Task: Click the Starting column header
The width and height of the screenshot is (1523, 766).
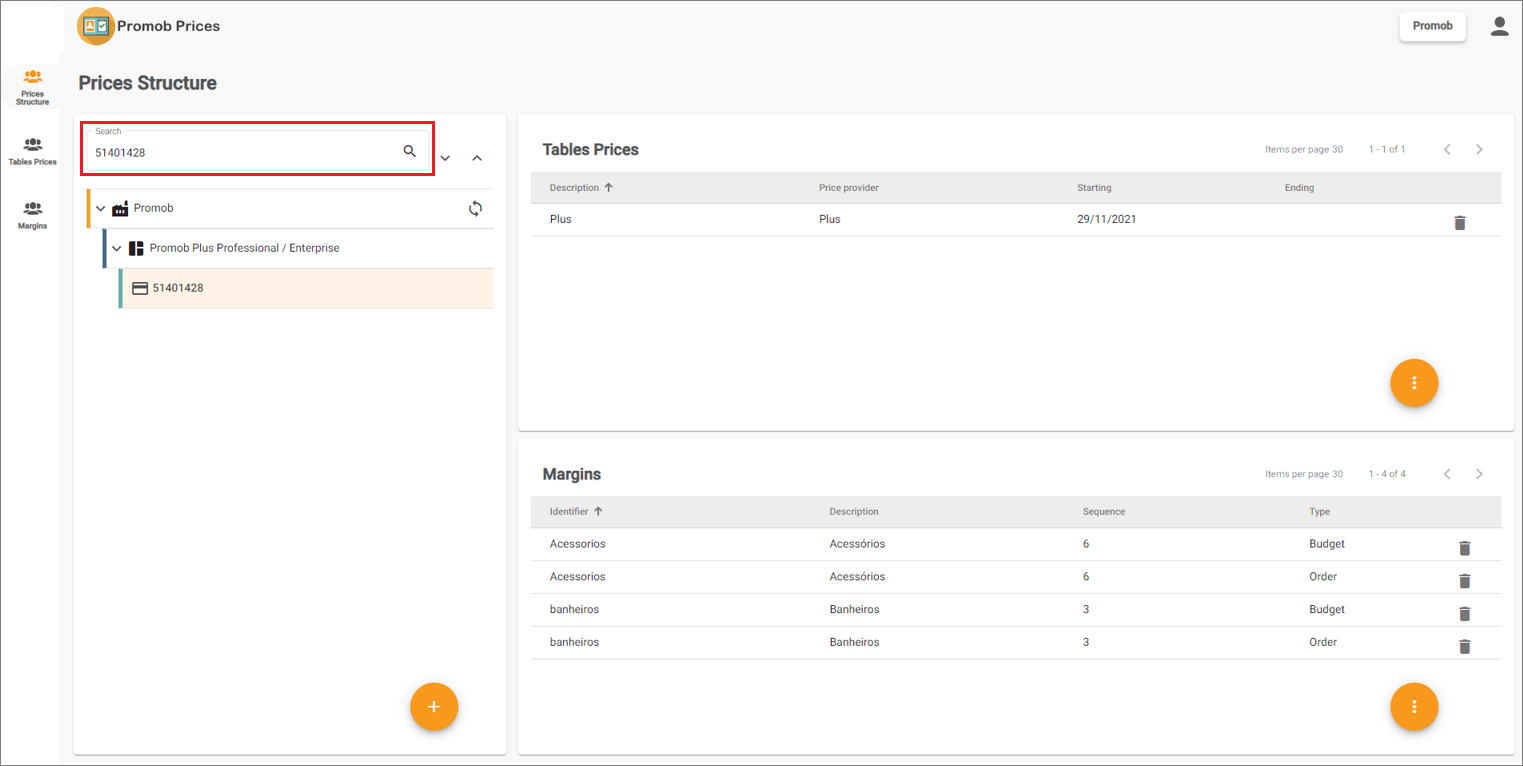Action: pos(1094,188)
